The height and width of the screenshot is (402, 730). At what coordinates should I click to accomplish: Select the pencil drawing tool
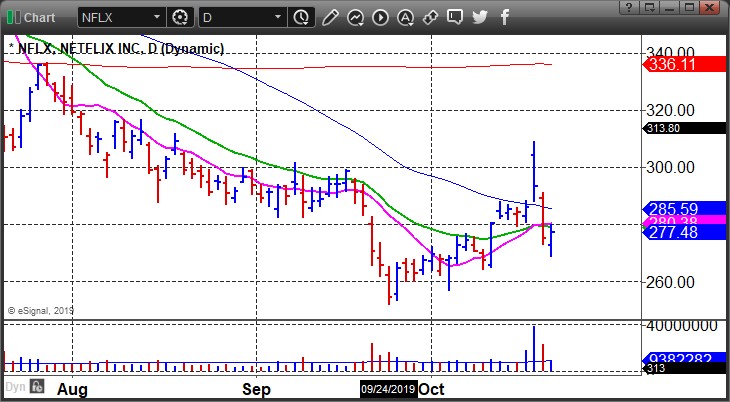coord(330,18)
